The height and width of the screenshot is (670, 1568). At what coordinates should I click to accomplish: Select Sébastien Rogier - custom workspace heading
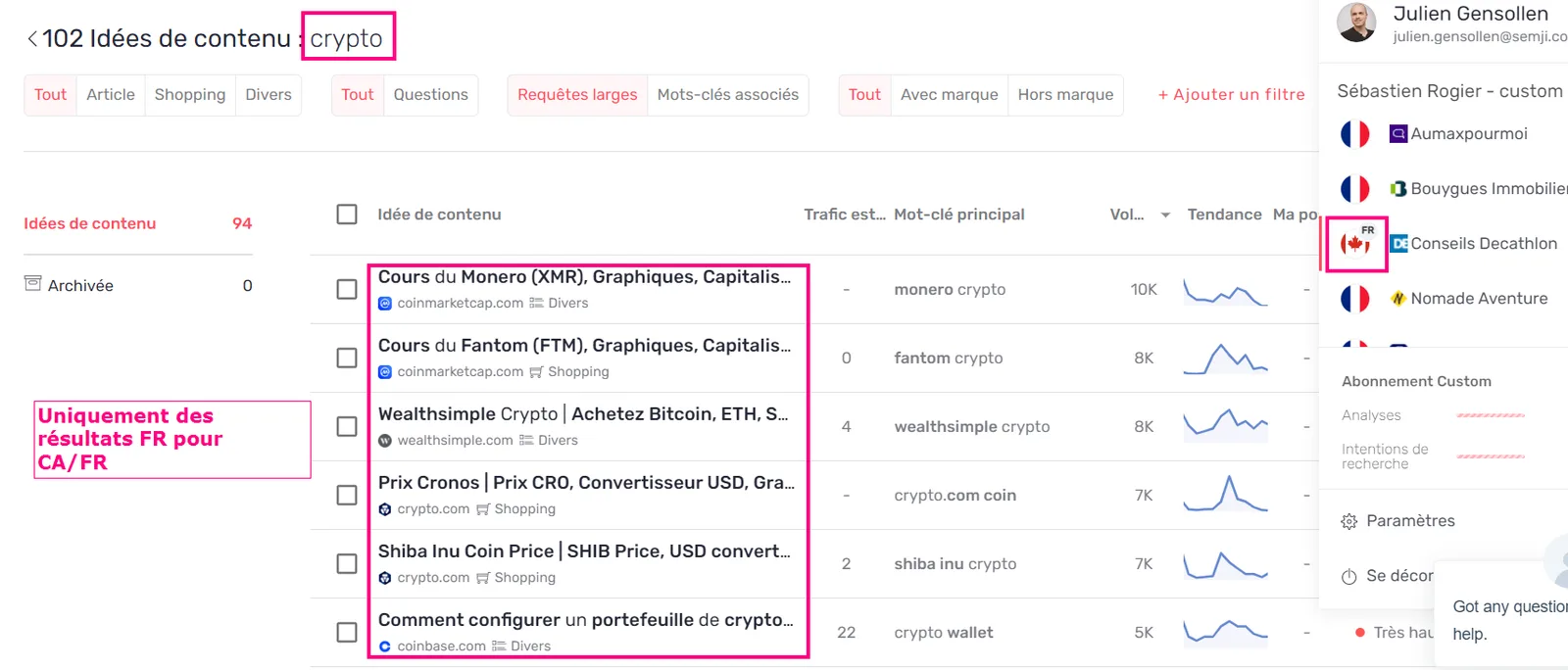[x=1449, y=91]
